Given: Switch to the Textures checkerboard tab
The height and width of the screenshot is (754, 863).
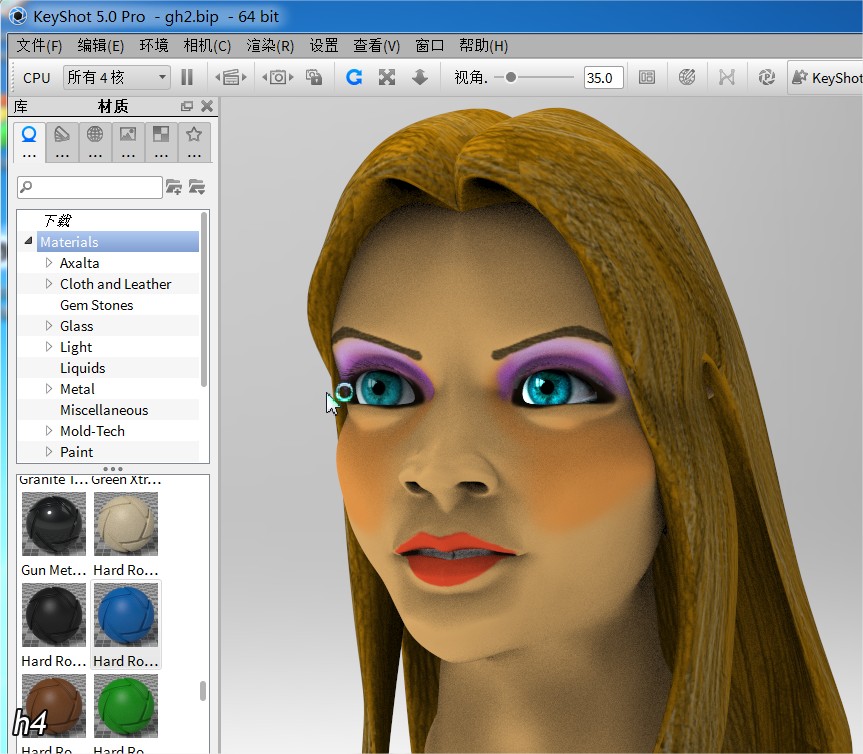Looking at the screenshot, I should [x=161, y=141].
